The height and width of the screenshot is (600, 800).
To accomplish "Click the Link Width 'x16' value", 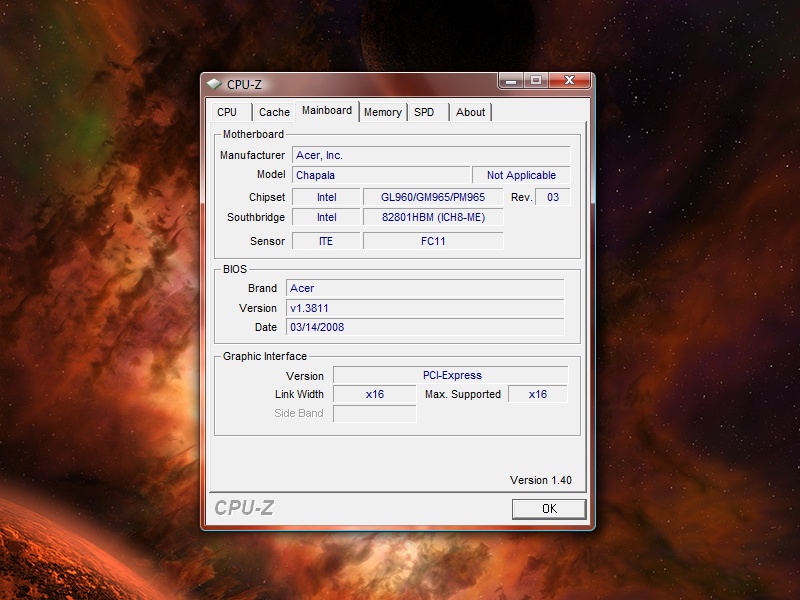I will coord(374,394).
